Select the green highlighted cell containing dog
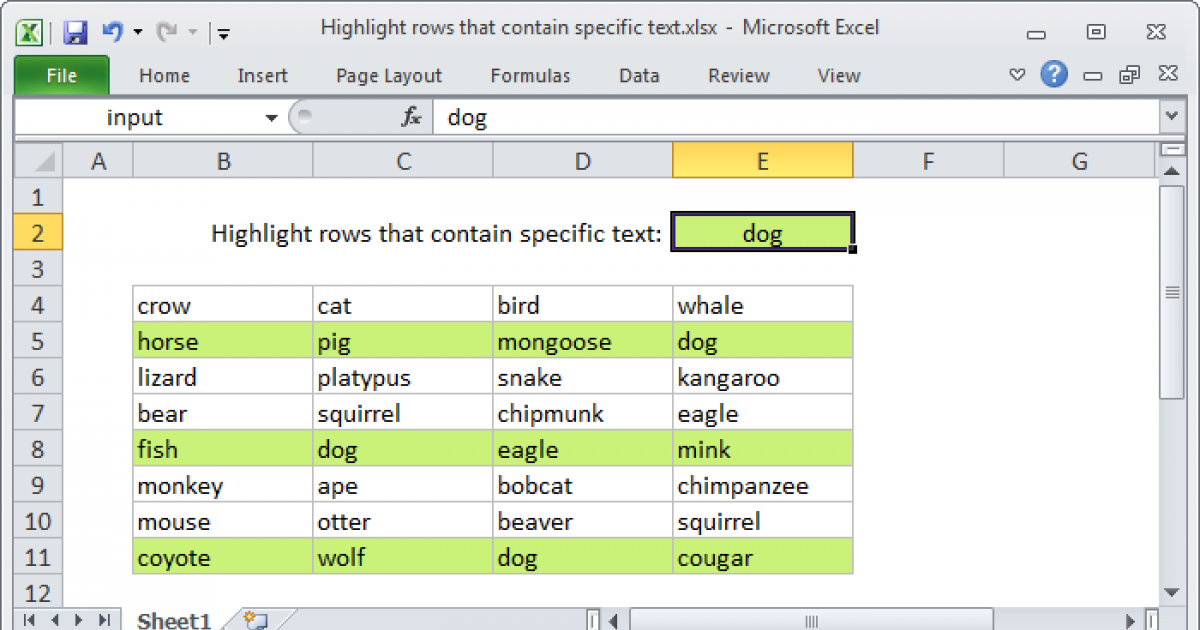The image size is (1200, 630). coord(763,232)
